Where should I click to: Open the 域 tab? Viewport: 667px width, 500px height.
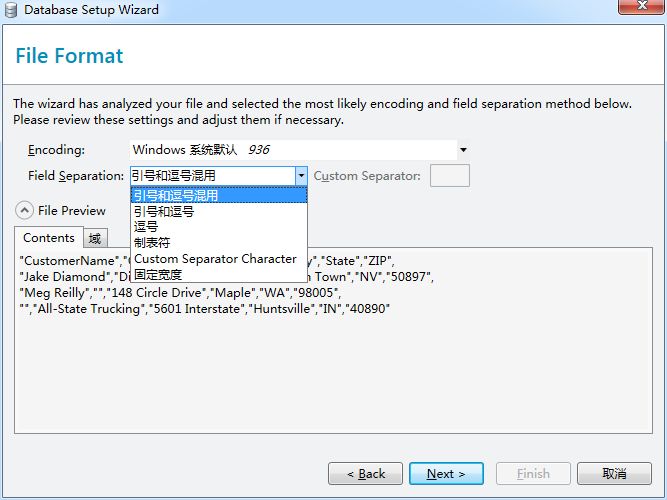coord(94,238)
